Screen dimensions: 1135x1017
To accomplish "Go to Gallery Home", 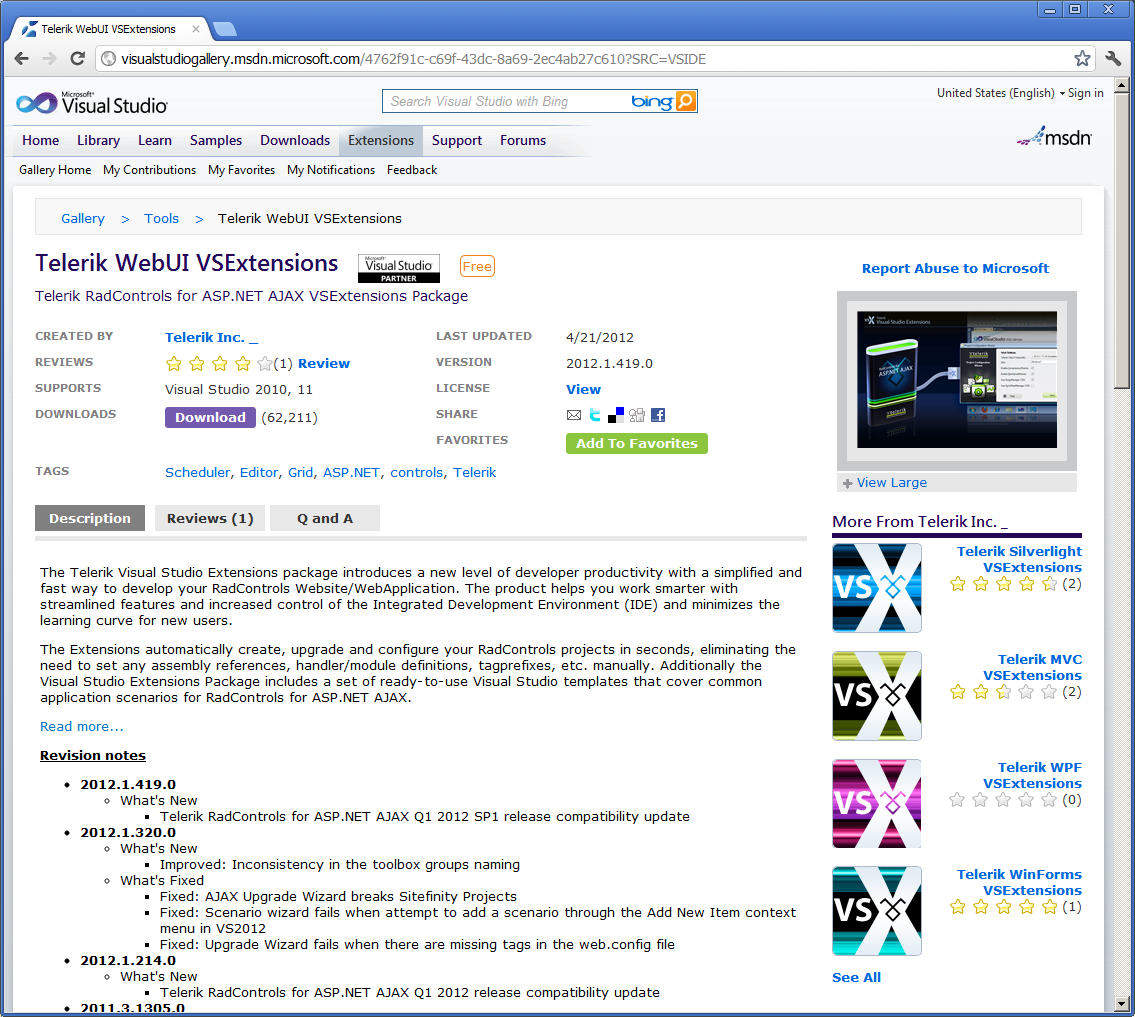I will (x=55, y=170).
